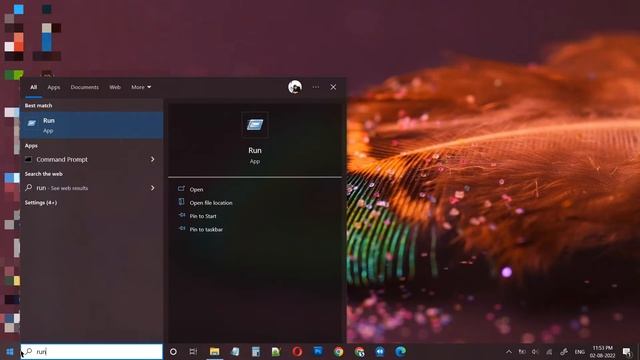The width and height of the screenshot is (640, 360).
Task: Open Microsoft Edge from the taskbar
Action: (x=400, y=351)
